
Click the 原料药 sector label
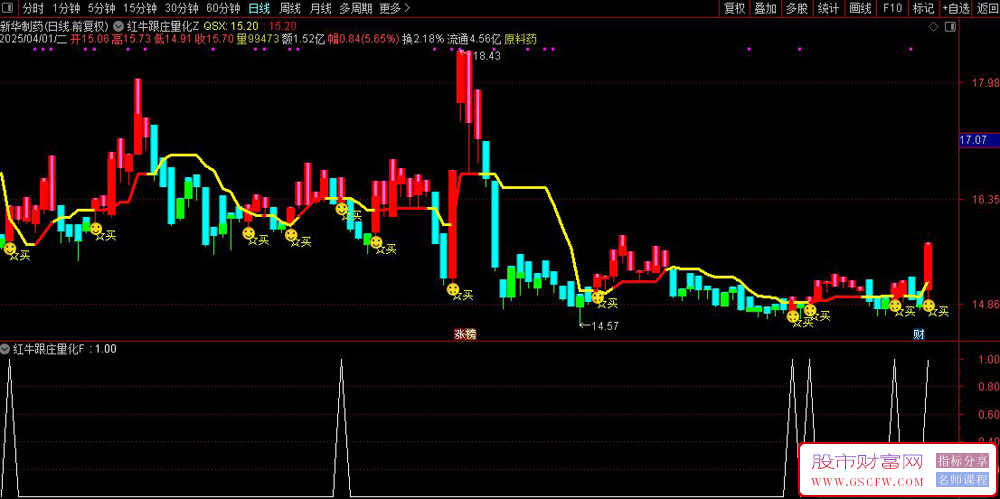[x=521, y=39]
